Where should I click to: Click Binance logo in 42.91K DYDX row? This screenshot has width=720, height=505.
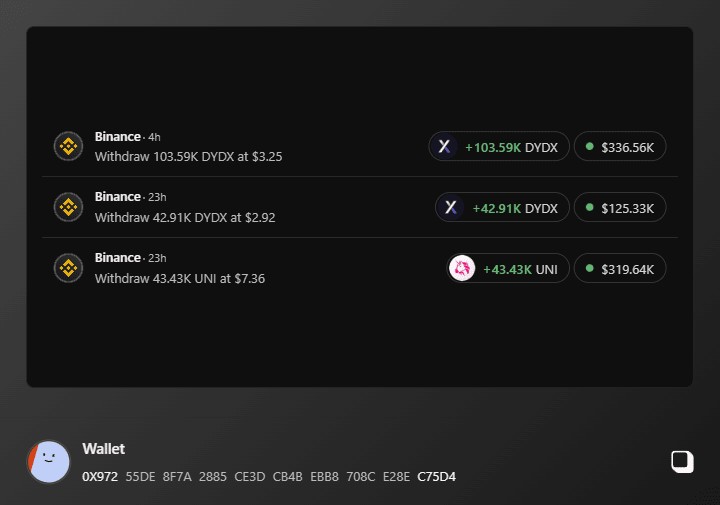tap(68, 207)
